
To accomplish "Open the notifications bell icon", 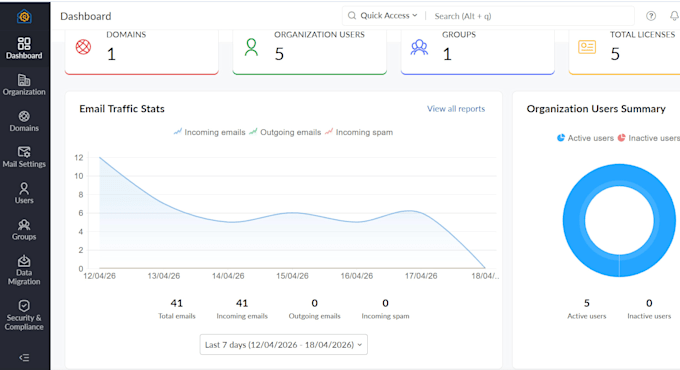I will [674, 16].
